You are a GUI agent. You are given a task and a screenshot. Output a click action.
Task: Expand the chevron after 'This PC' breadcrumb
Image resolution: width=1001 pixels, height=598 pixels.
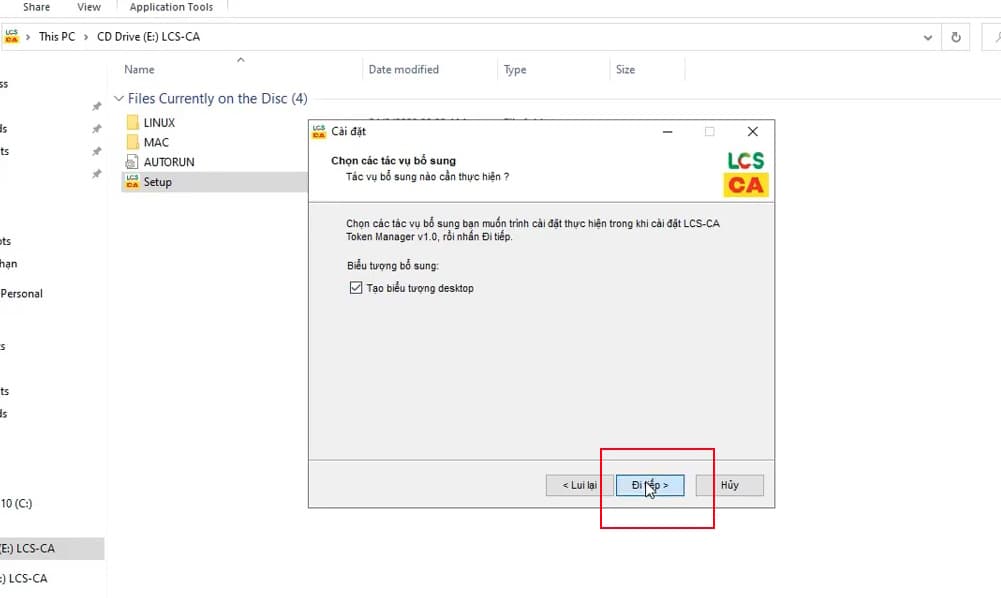click(x=85, y=37)
